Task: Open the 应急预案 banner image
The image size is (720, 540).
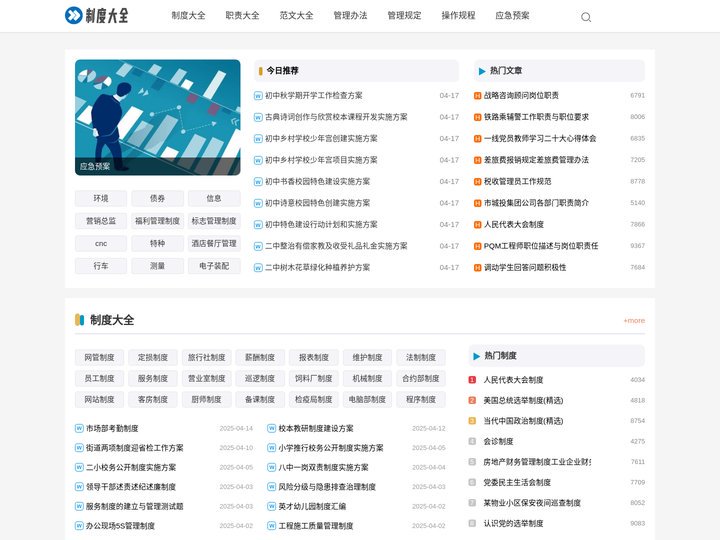Action: [x=158, y=118]
